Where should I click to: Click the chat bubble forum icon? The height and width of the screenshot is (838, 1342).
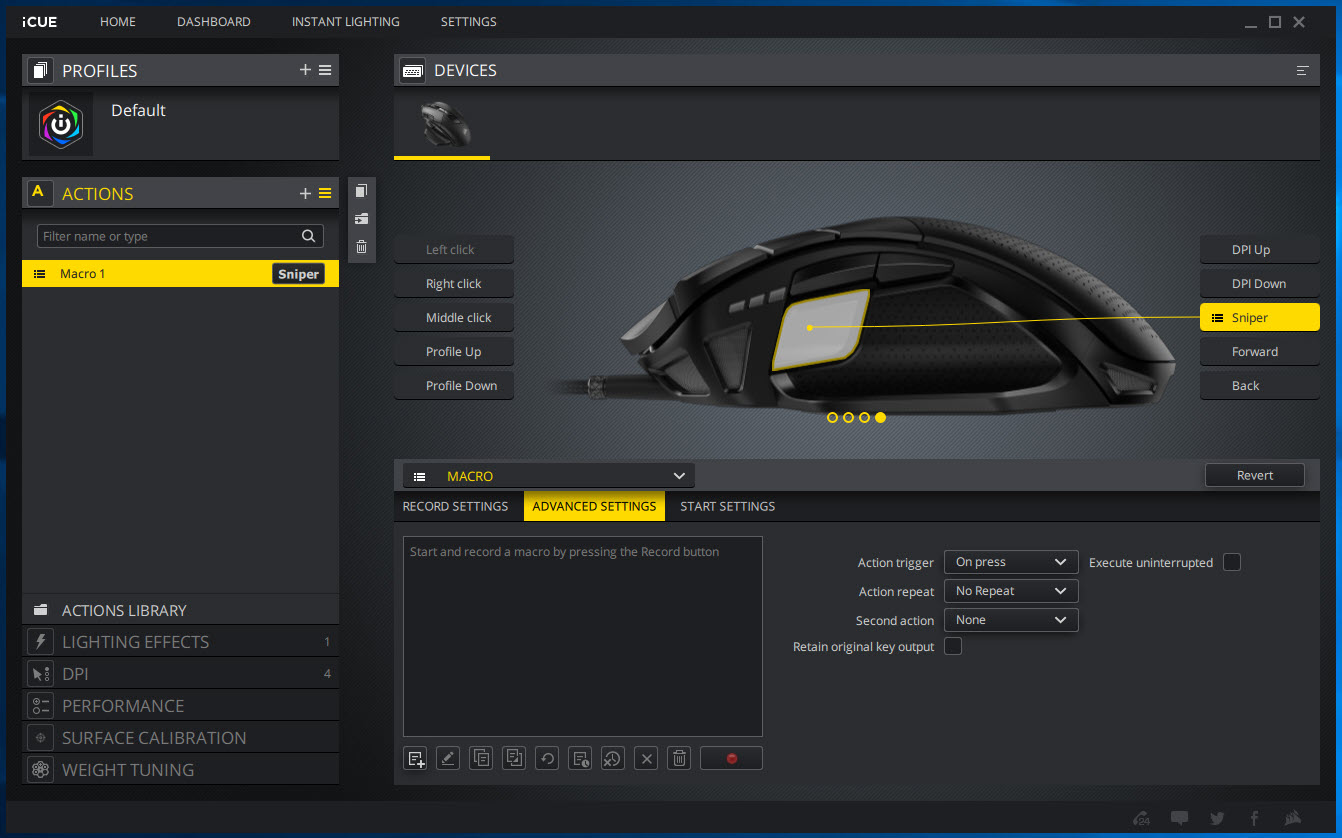(1180, 818)
